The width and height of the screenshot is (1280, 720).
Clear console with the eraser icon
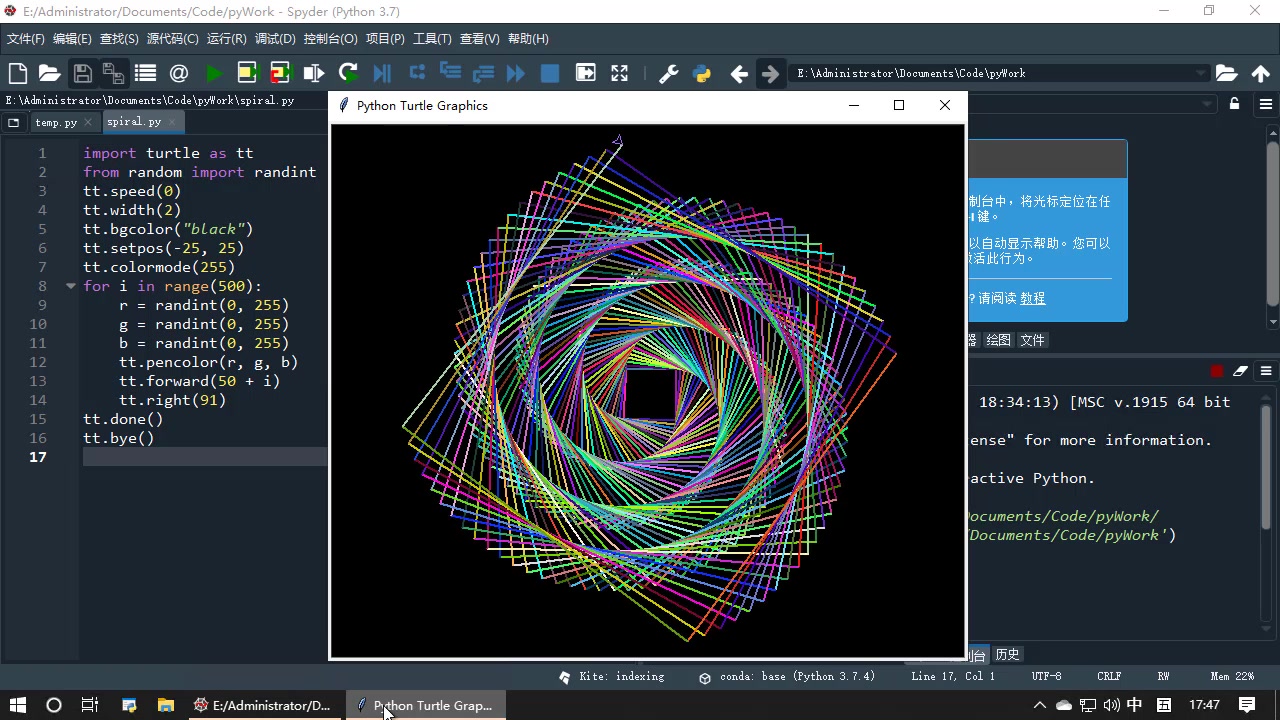(1240, 371)
